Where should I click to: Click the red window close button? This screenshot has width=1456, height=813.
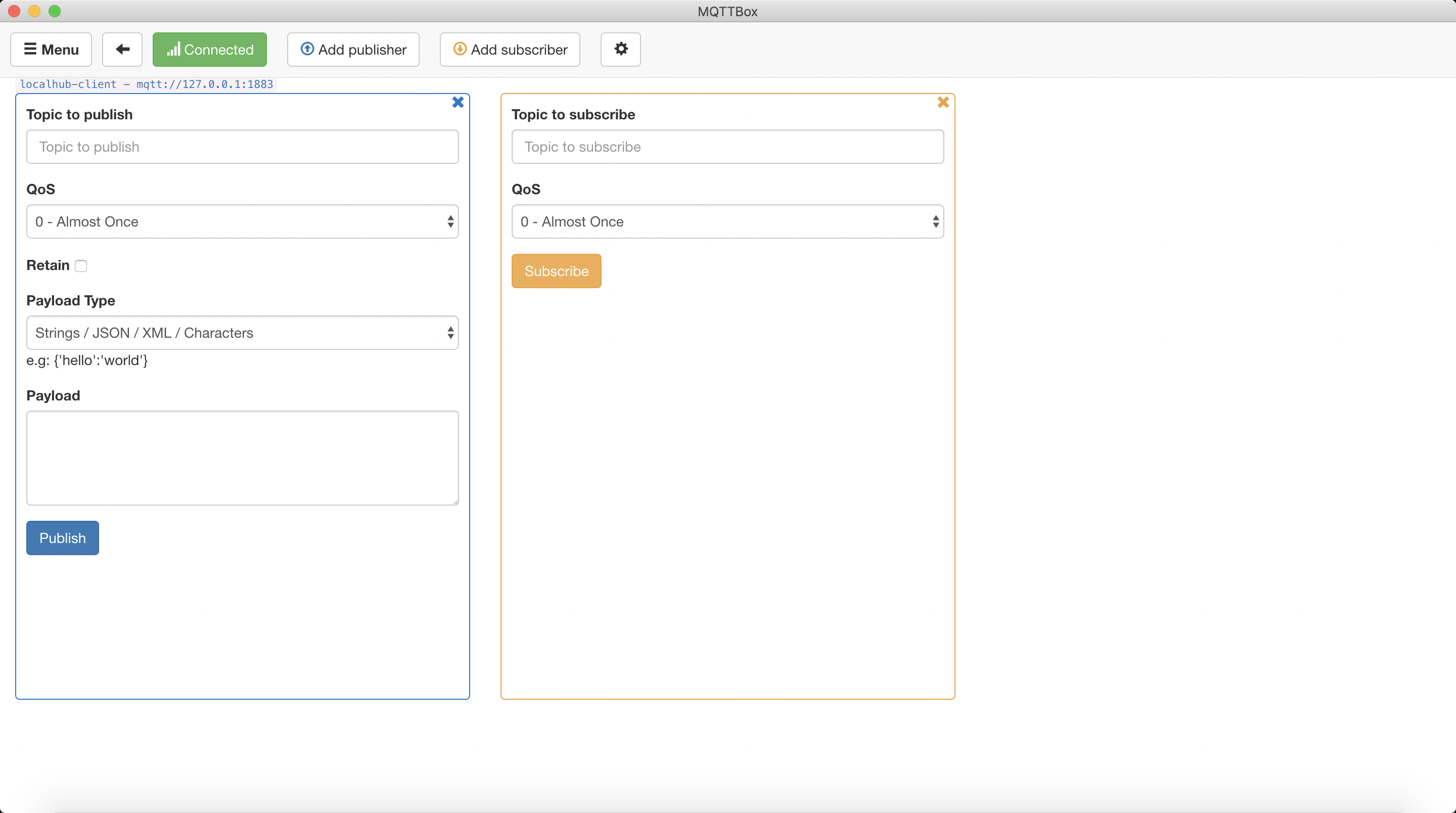[14, 11]
